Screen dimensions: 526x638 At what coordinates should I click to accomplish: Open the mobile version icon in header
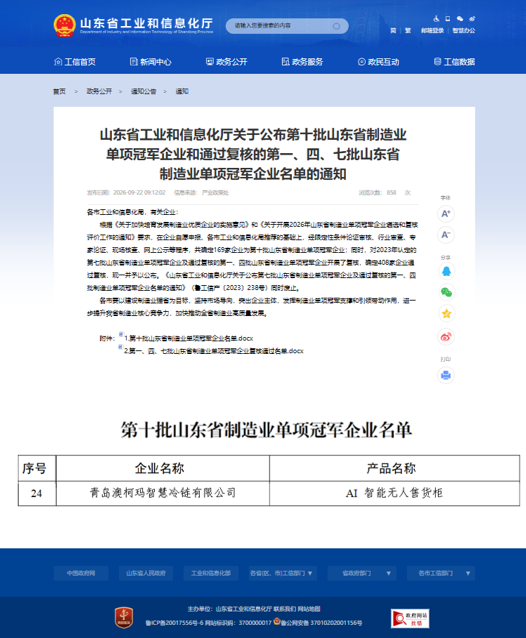pos(447,19)
